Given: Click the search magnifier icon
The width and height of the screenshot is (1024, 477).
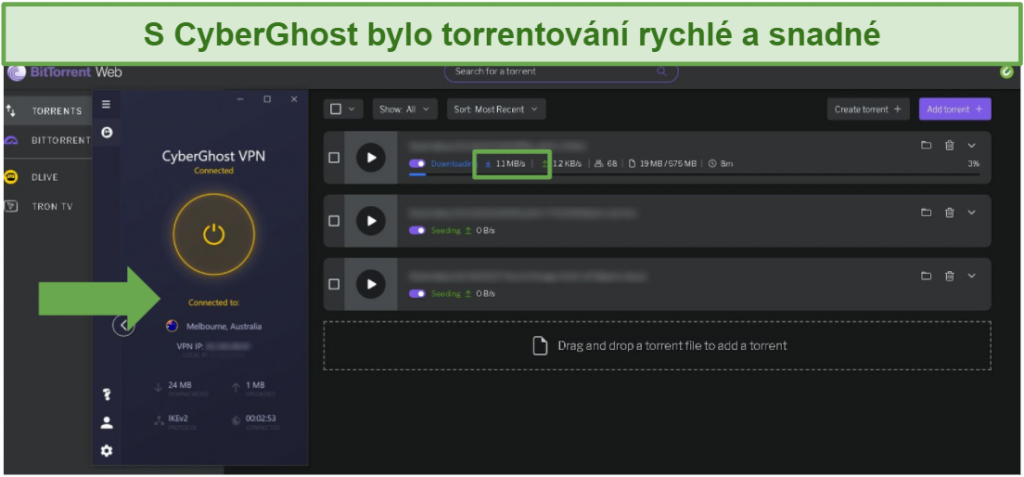Looking at the screenshot, I should click(662, 71).
